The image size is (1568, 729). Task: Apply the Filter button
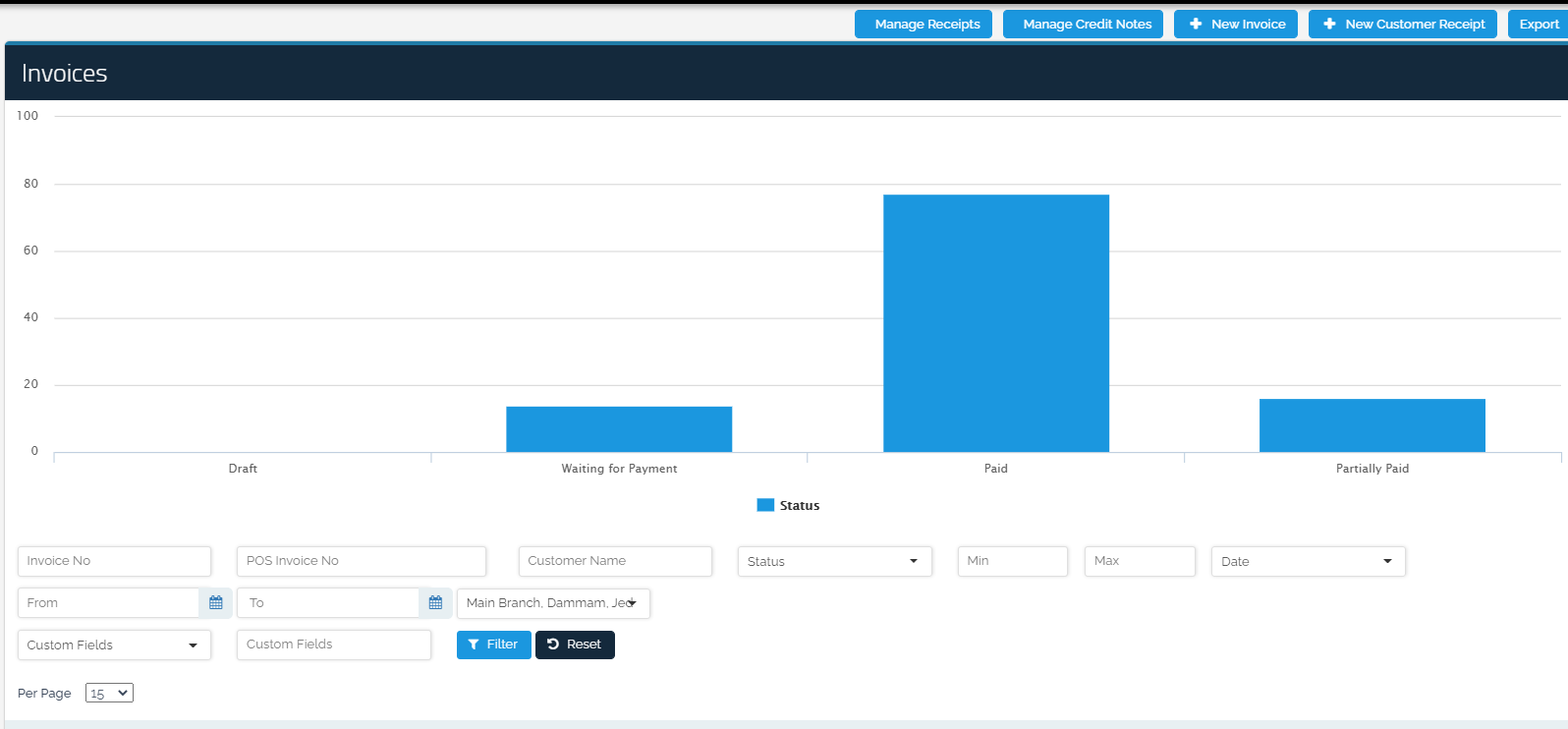click(x=493, y=645)
